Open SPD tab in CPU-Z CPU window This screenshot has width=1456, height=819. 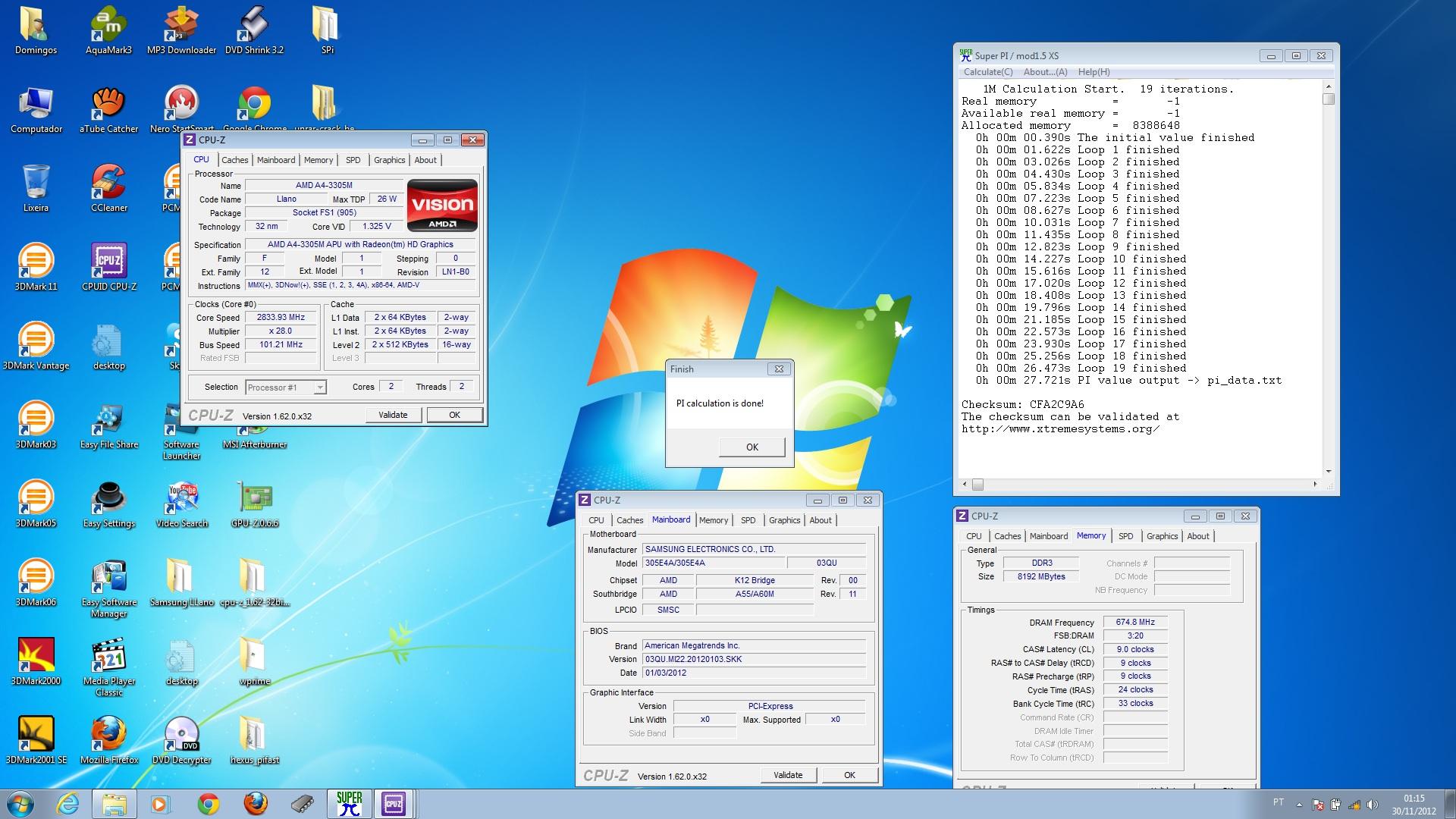click(353, 160)
